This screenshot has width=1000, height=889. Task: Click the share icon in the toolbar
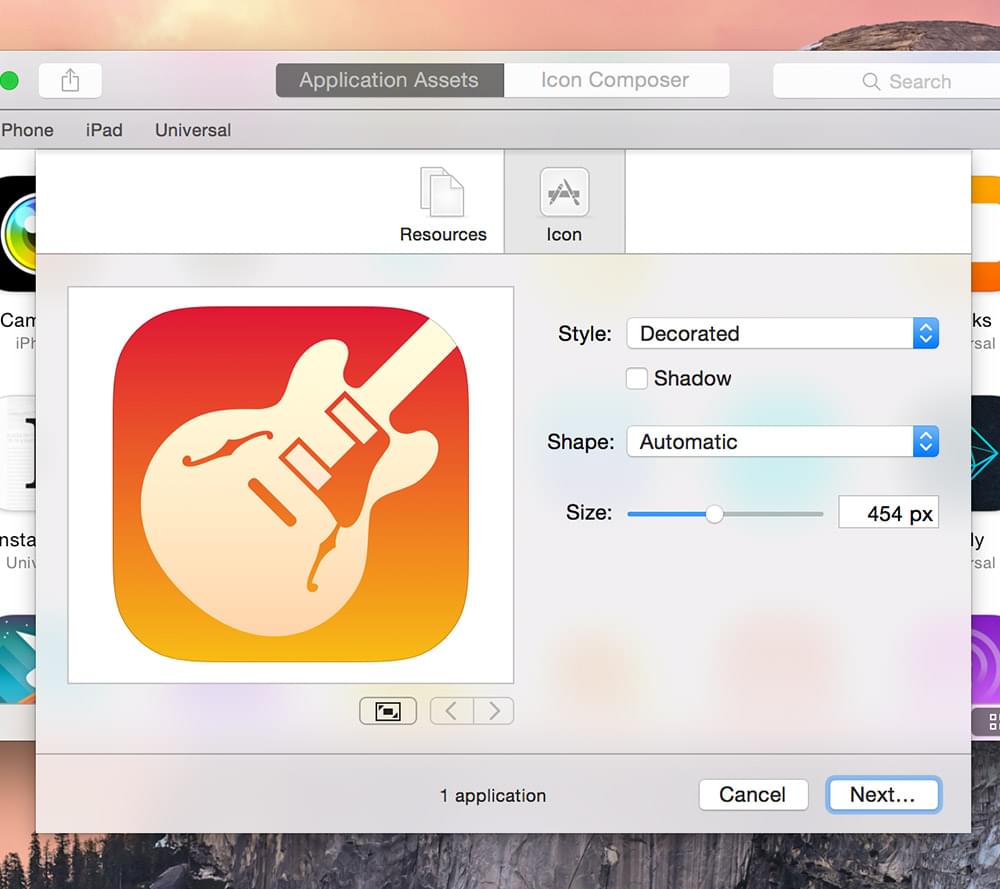[x=70, y=81]
